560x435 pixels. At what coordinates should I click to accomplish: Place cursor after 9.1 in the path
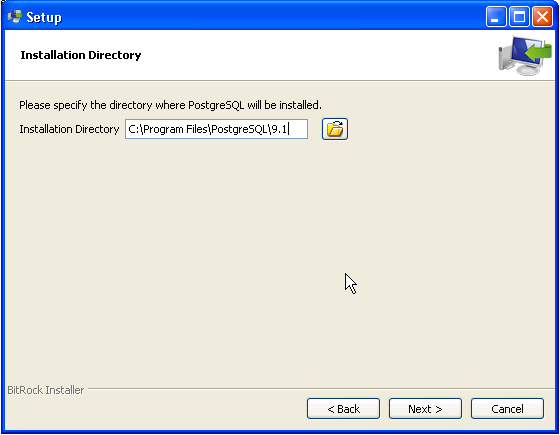coord(288,129)
